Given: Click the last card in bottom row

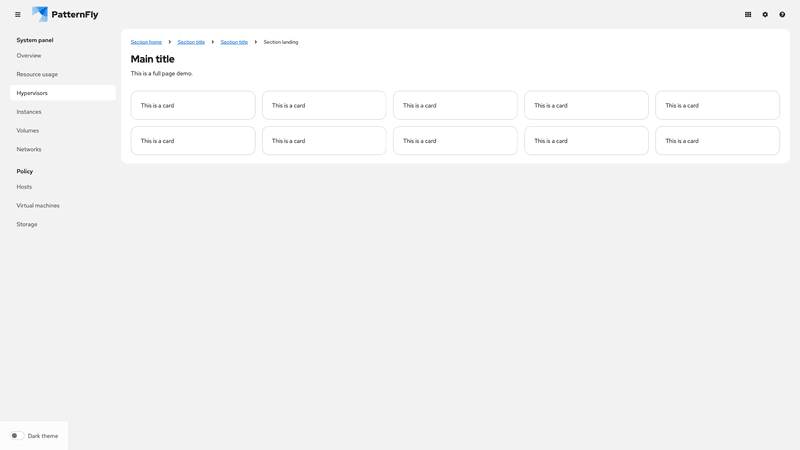Looking at the screenshot, I should (717, 141).
